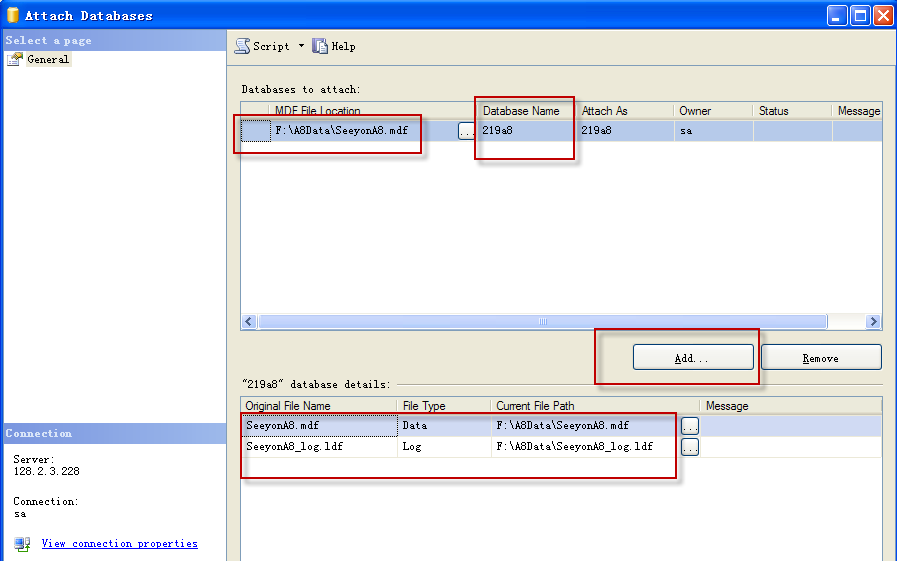The width and height of the screenshot is (897, 561).
Task: Click the File Type column header
Action: coord(443,406)
